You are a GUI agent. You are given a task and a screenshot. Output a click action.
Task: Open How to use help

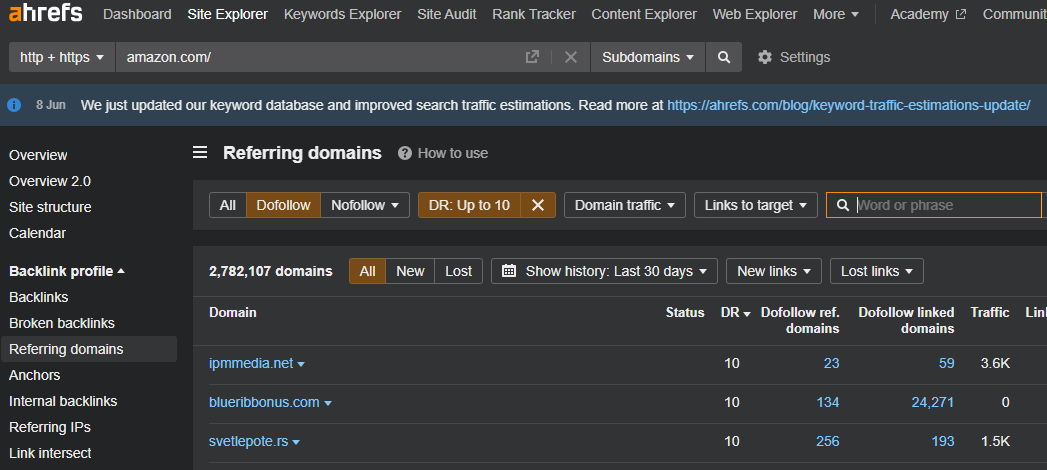tap(443, 153)
